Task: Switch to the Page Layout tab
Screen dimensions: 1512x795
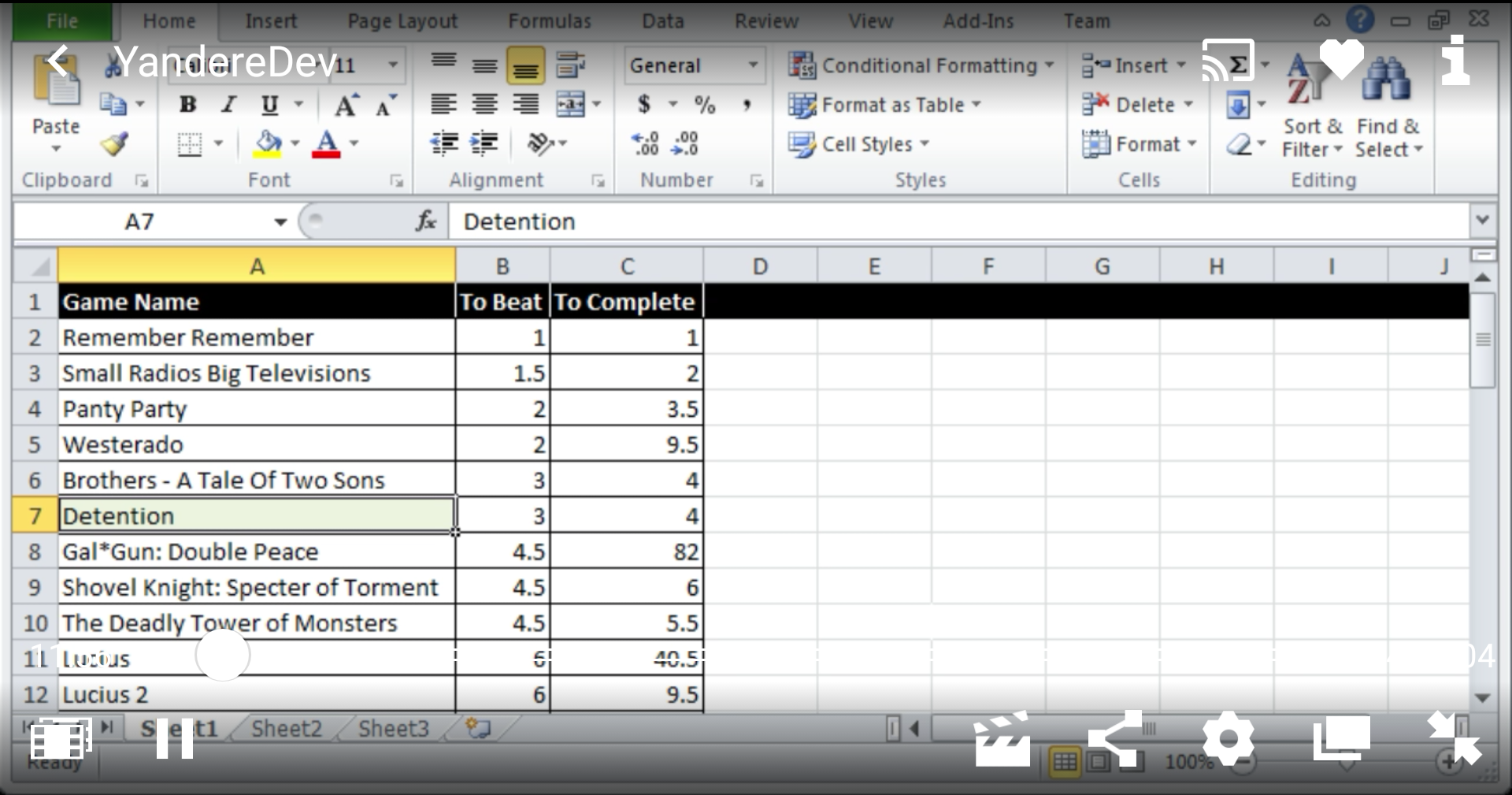Action: (x=402, y=21)
